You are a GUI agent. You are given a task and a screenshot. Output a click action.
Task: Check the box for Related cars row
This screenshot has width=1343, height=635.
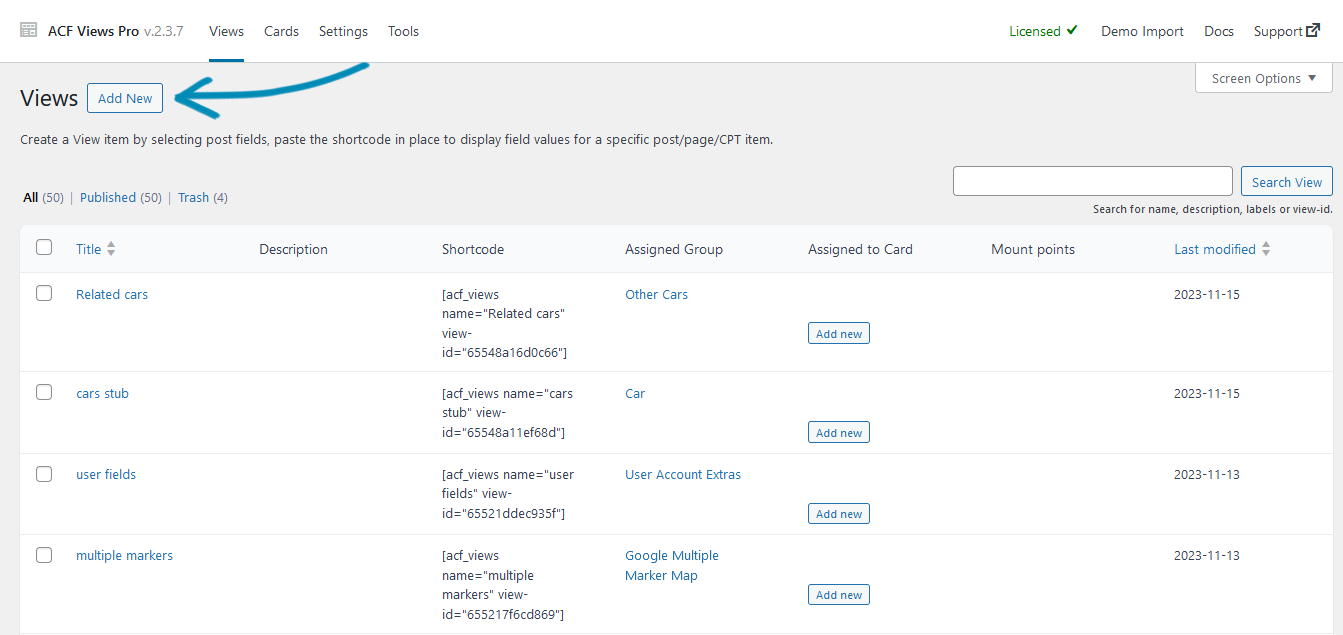44,294
